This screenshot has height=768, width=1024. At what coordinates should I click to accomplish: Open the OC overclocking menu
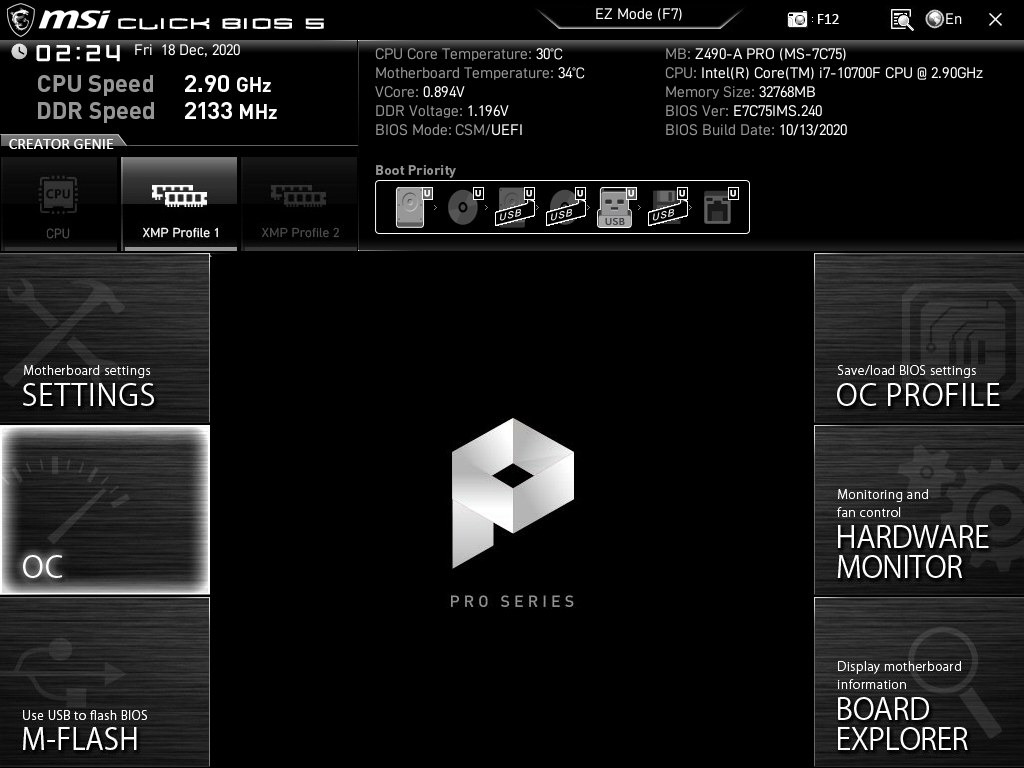click(x=105, y=509)
